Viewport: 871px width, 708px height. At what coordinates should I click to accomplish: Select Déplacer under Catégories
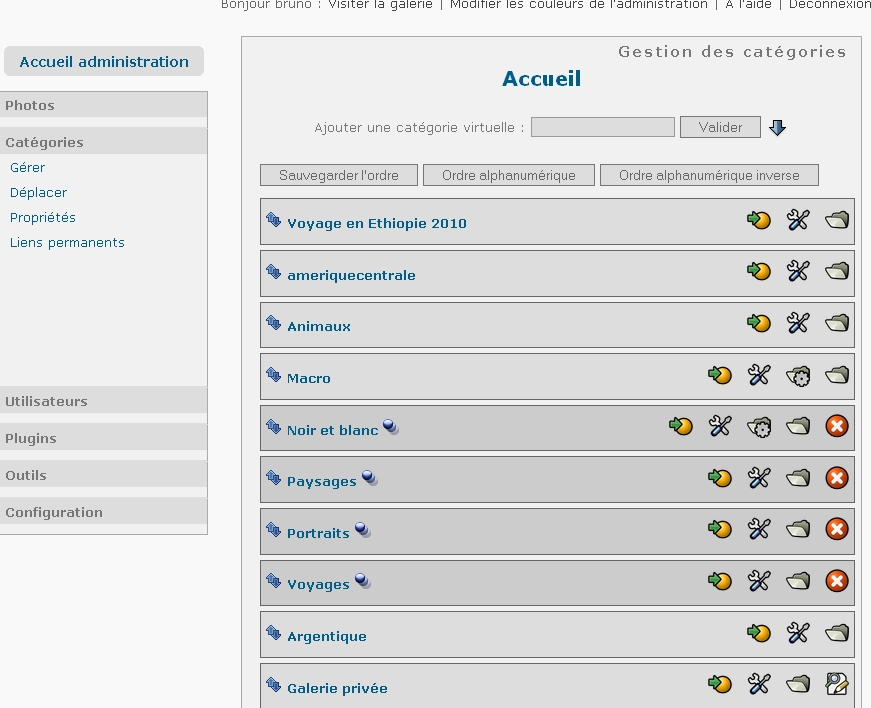tap(38, 192)
